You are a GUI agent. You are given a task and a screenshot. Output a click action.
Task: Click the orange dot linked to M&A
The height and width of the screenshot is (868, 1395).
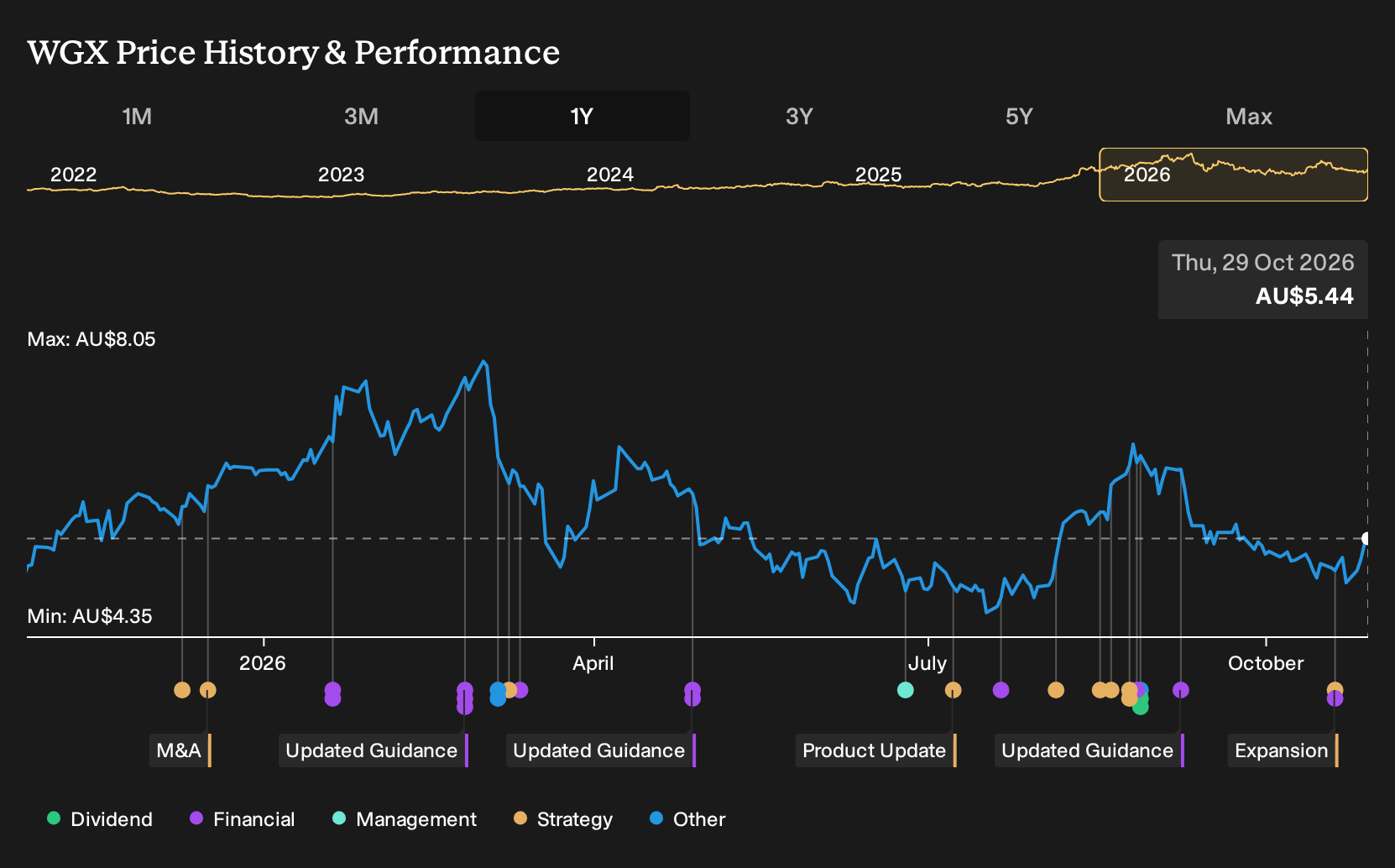(208, 690)
